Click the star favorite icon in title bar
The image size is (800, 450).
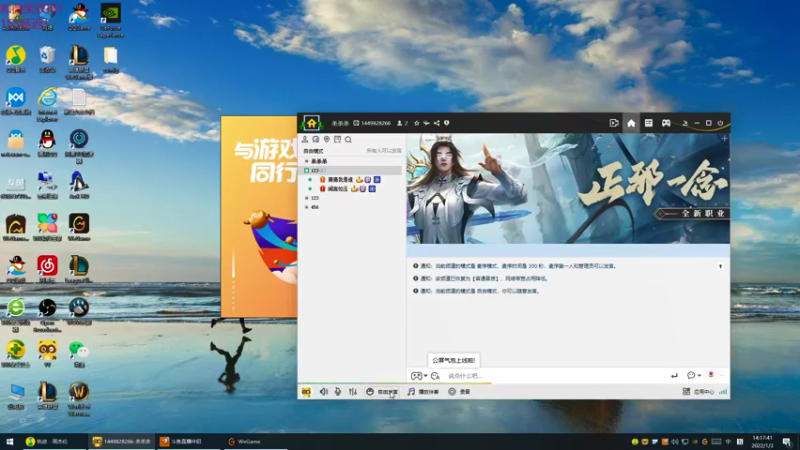click(417, 123)
